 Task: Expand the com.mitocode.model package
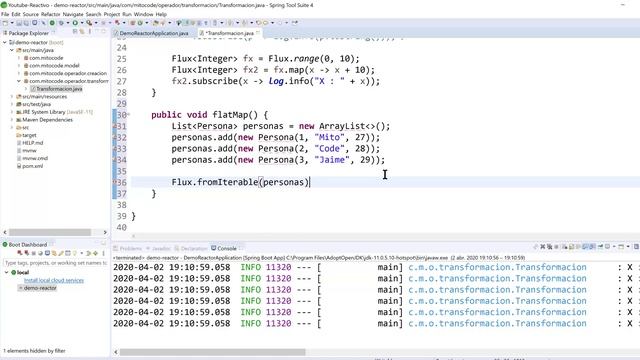19,66
